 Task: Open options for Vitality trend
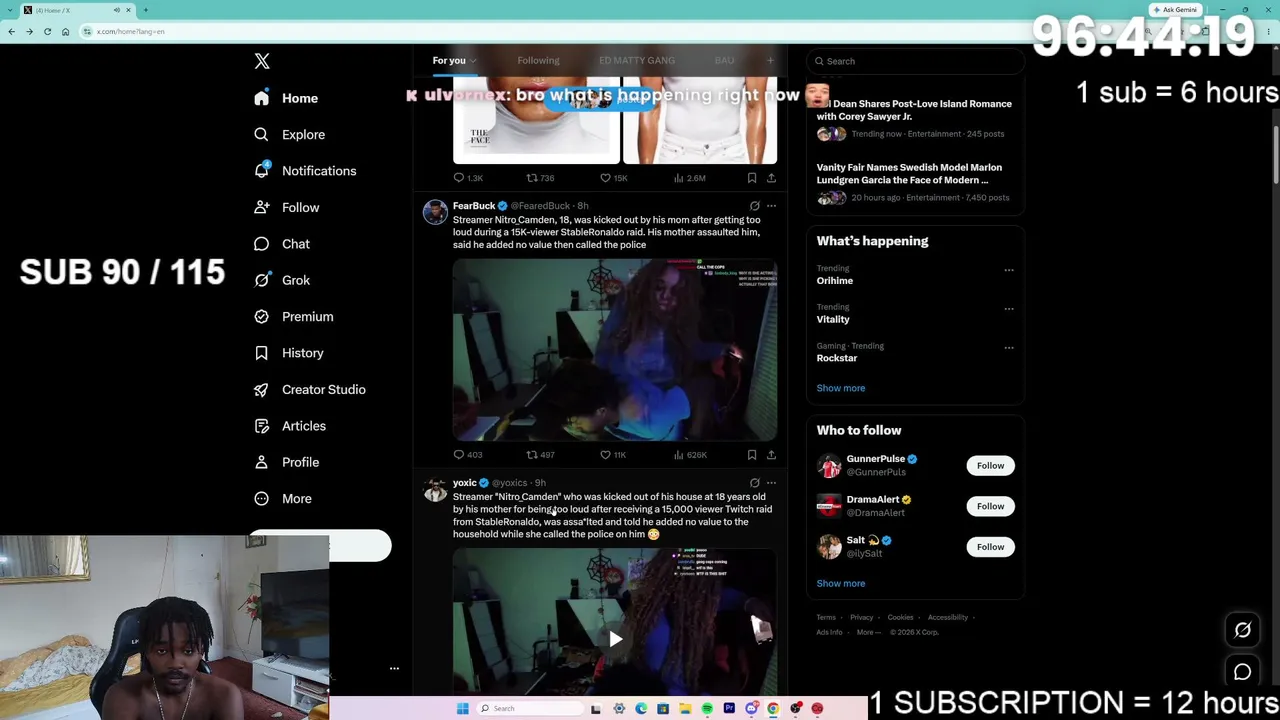tap(1009, 309)
